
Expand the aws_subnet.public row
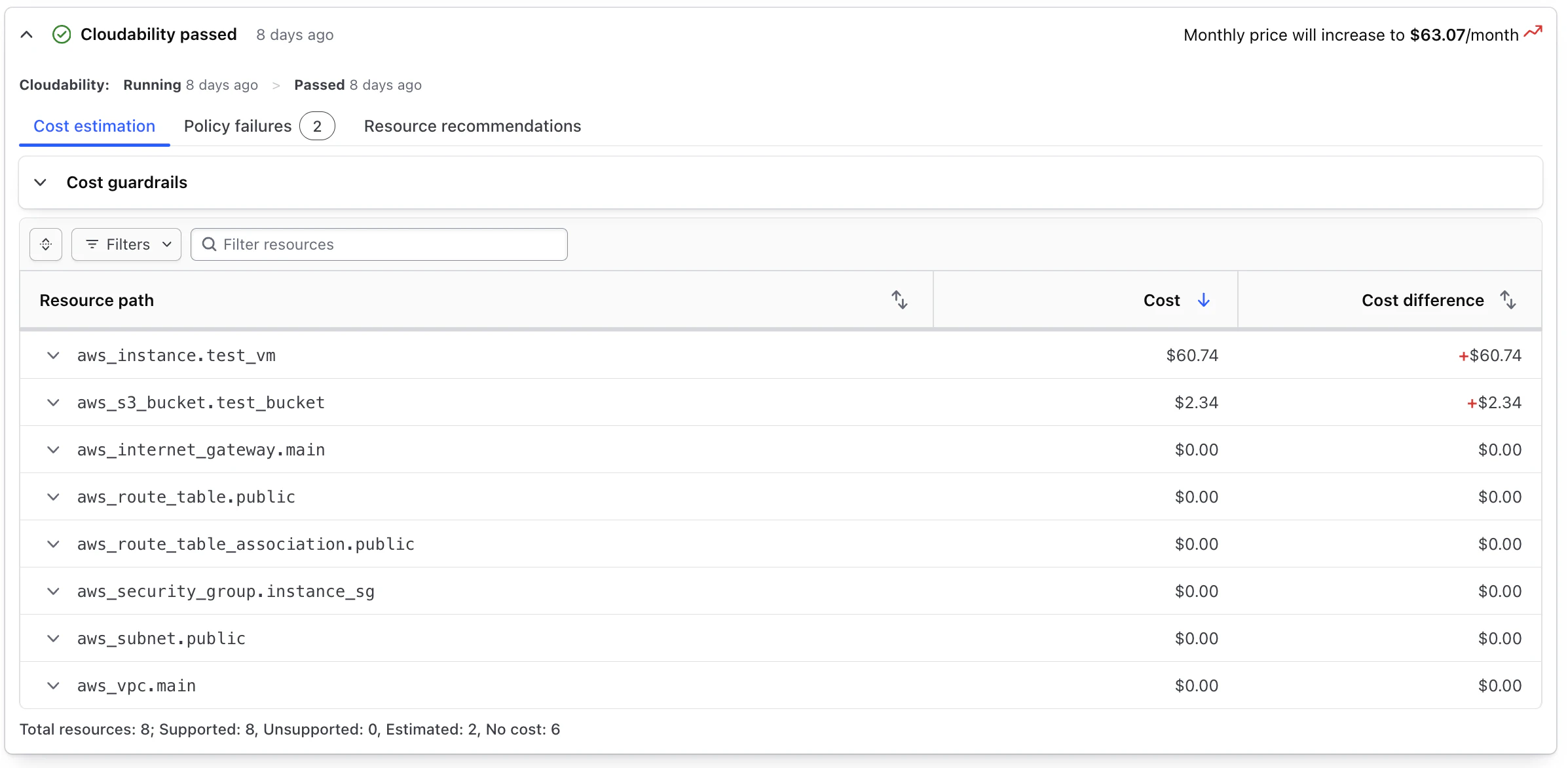tap(54, 638)
